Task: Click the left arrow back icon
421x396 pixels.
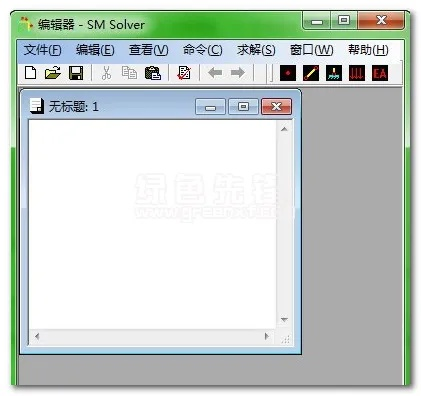Action: (215, 72)
